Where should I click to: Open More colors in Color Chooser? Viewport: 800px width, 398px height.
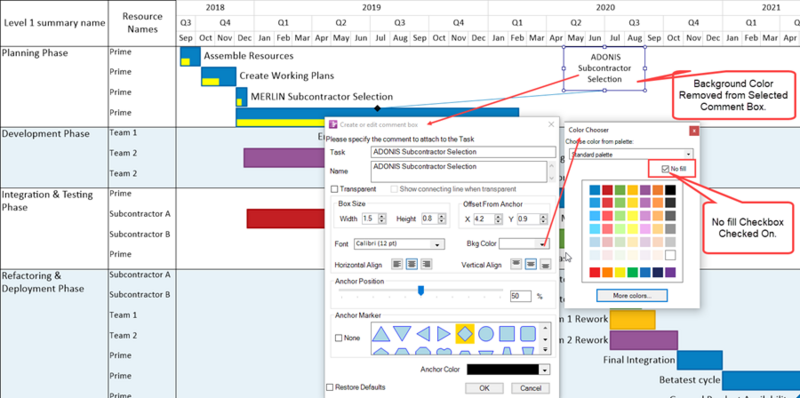[x=632, y=295]
